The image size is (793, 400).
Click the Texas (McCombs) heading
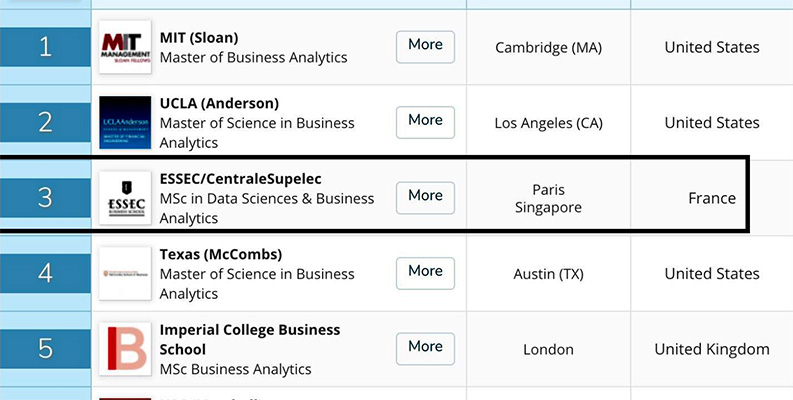tap(221, 254)
